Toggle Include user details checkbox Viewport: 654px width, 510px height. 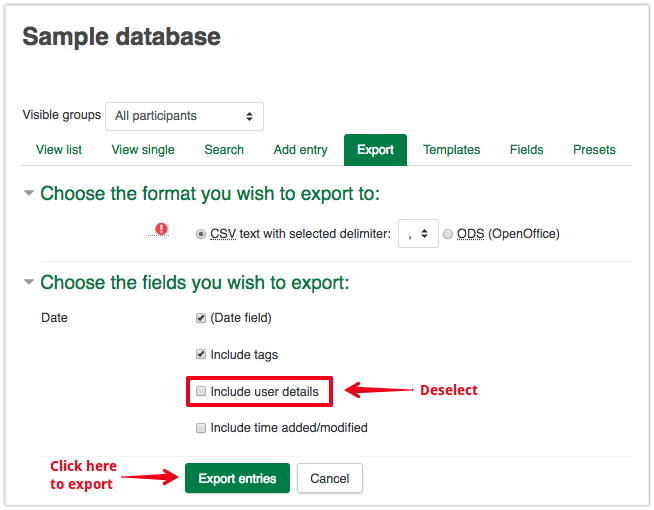pos(201,391)
